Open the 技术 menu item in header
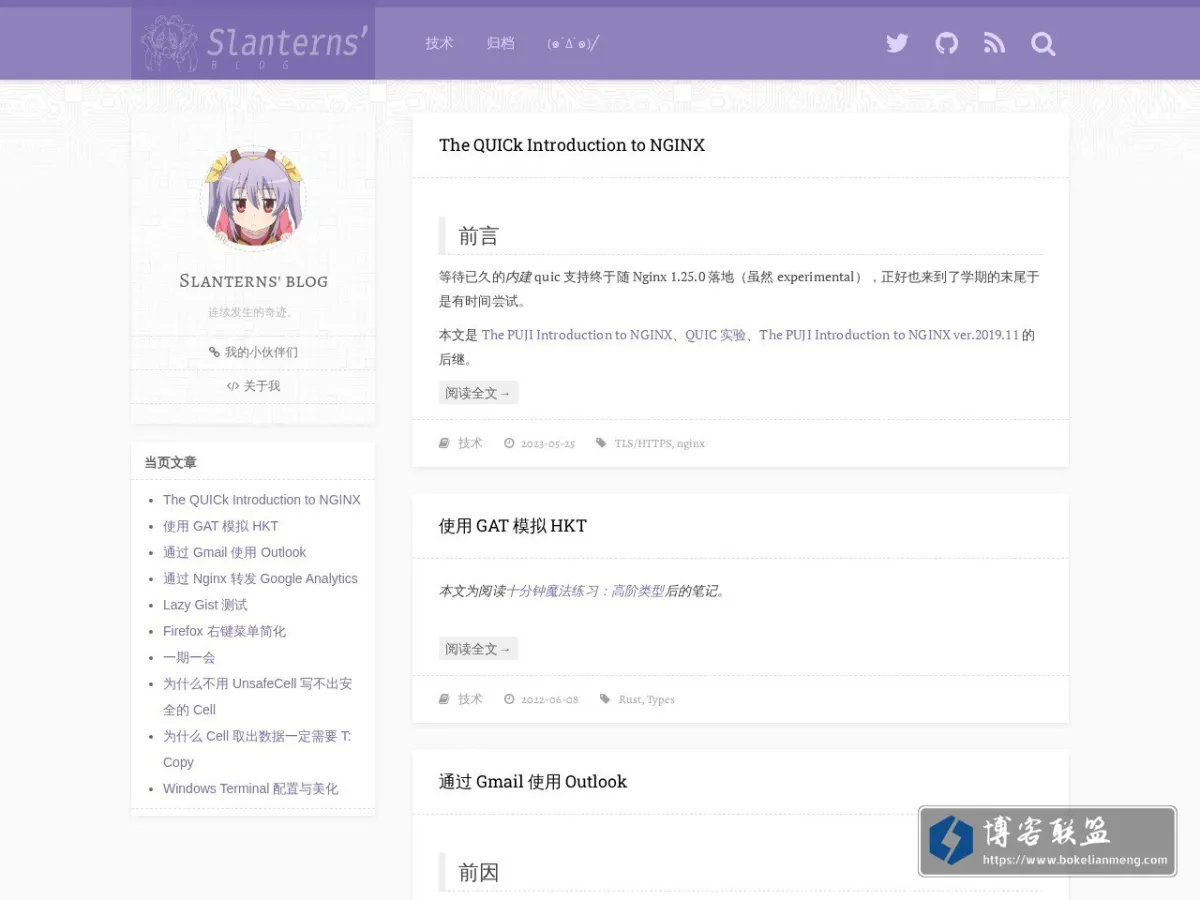 439,43
